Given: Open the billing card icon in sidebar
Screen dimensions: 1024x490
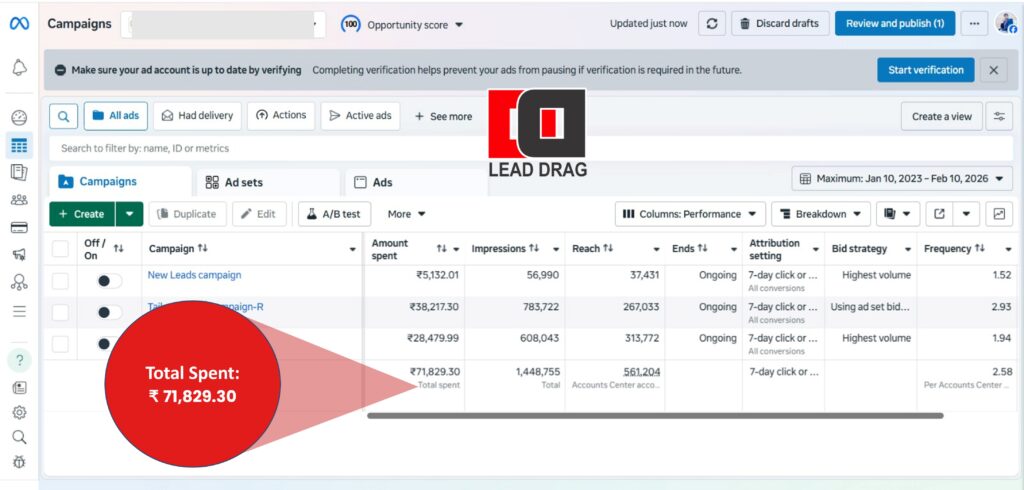Looking at the screenshot, I should click(x=19, y=227).
